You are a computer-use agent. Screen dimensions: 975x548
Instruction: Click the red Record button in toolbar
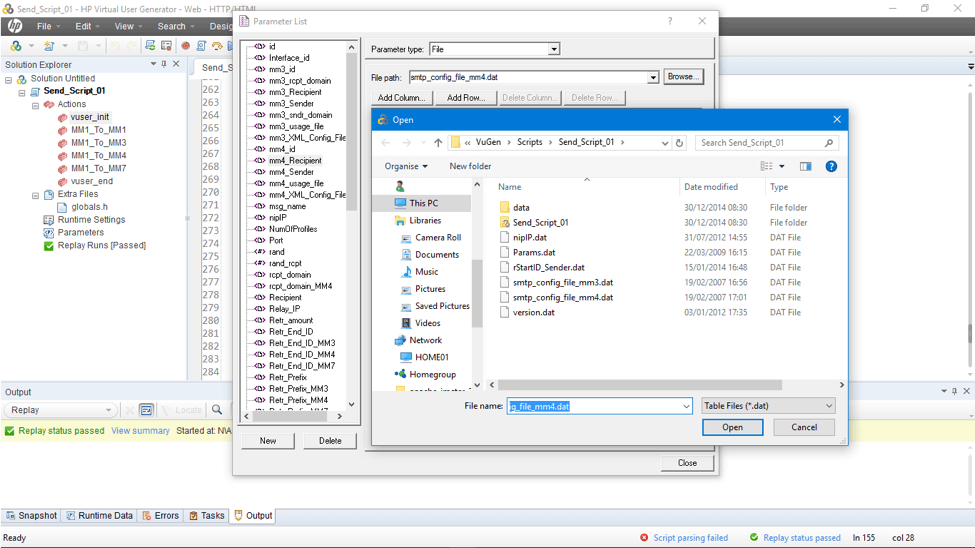pyautogui.click(x=185, y=46)
